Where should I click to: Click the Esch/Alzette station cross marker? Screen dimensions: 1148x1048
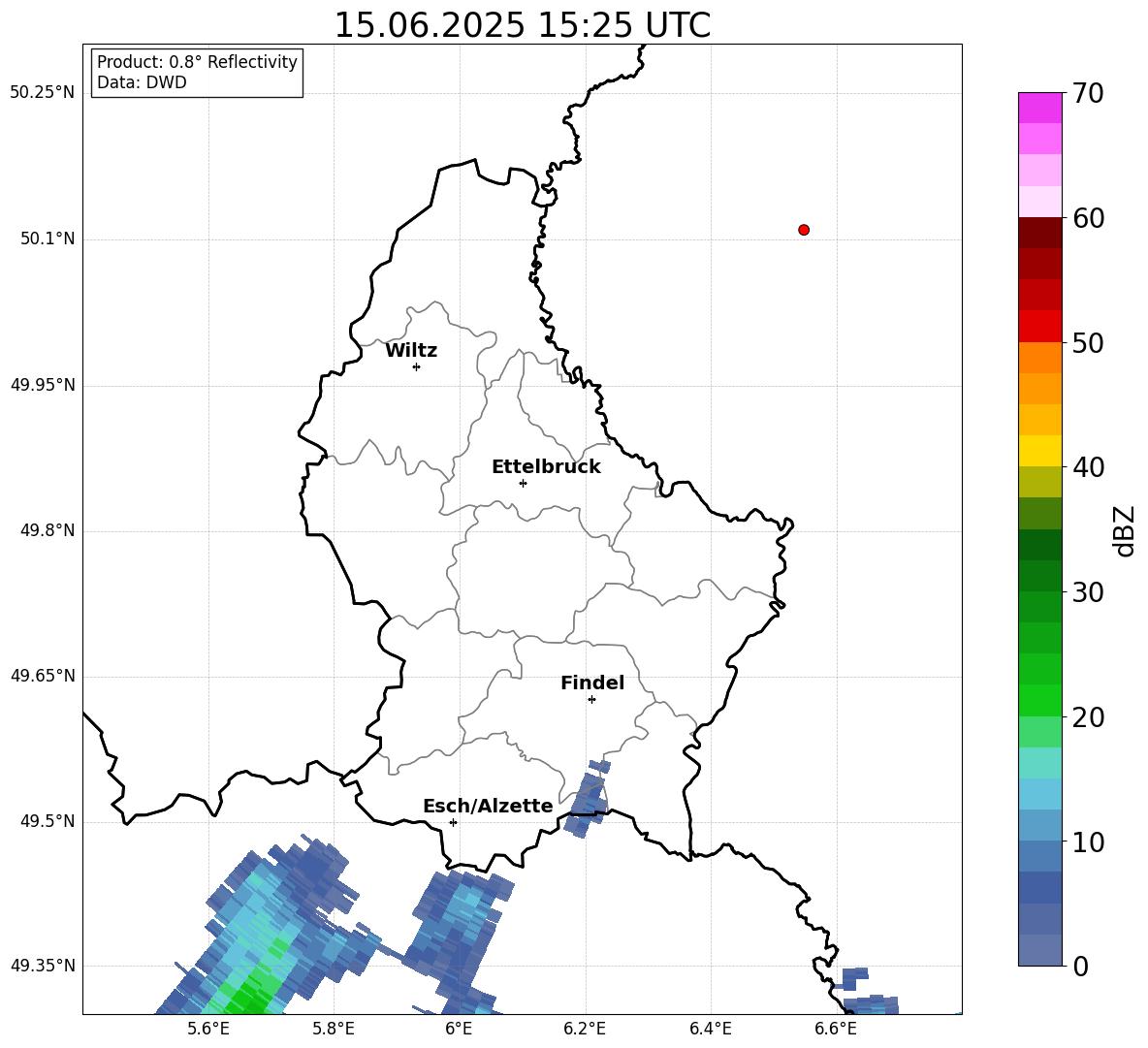click(x=453, y=822)
